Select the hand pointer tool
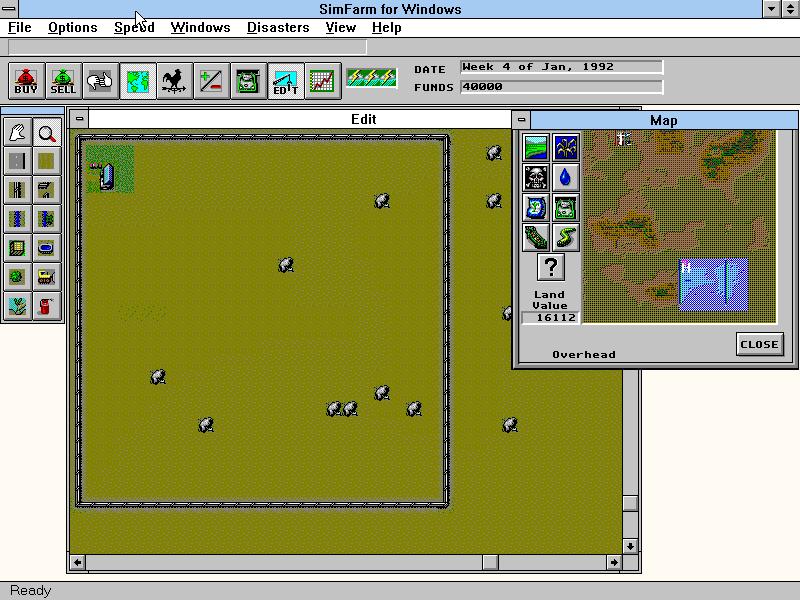Image resolution: width=800 pixels, height=600 pixels. [18, 133]
